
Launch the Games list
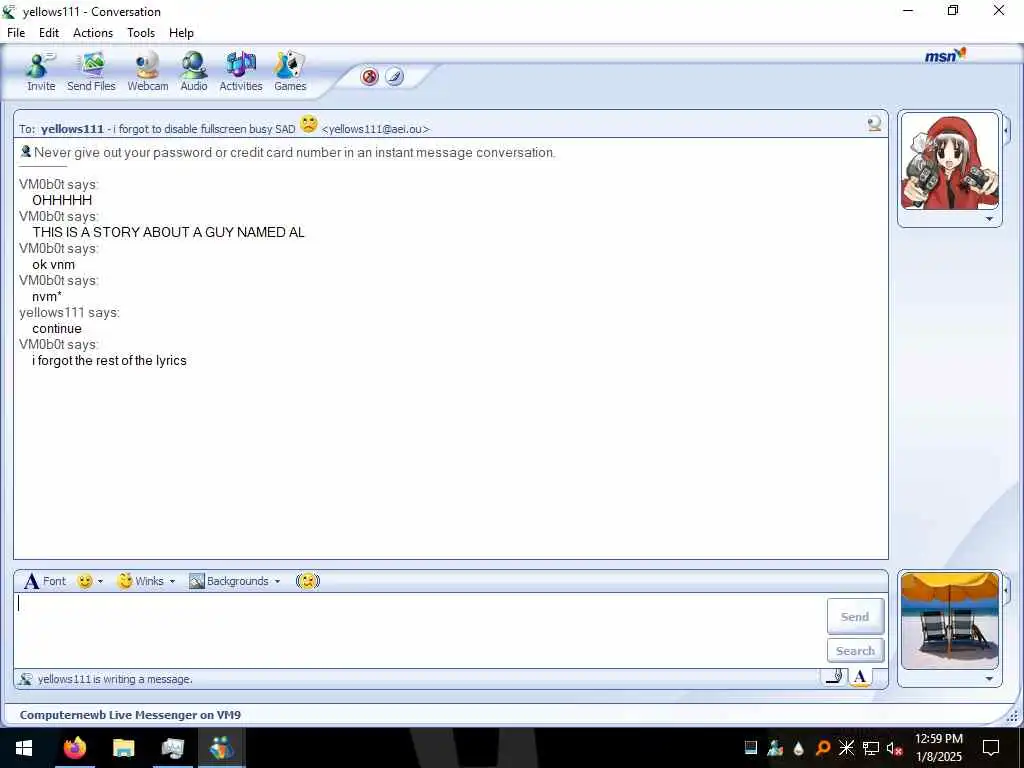(290, 71)
